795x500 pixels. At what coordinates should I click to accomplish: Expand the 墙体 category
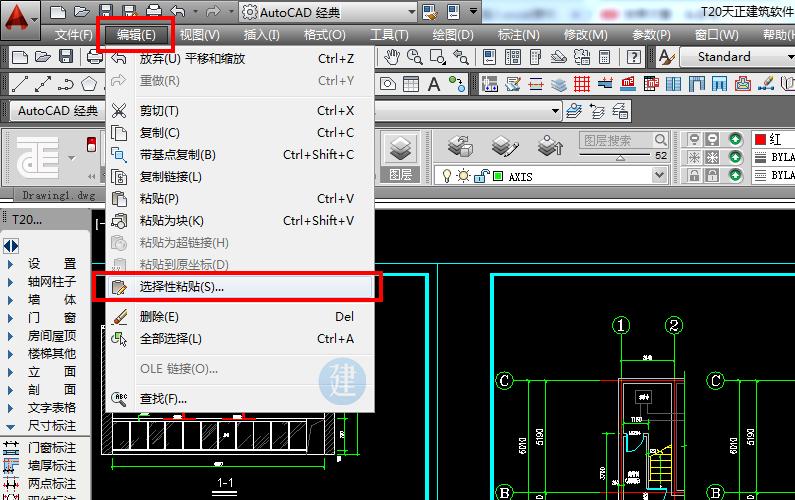[x=11, y=300]
